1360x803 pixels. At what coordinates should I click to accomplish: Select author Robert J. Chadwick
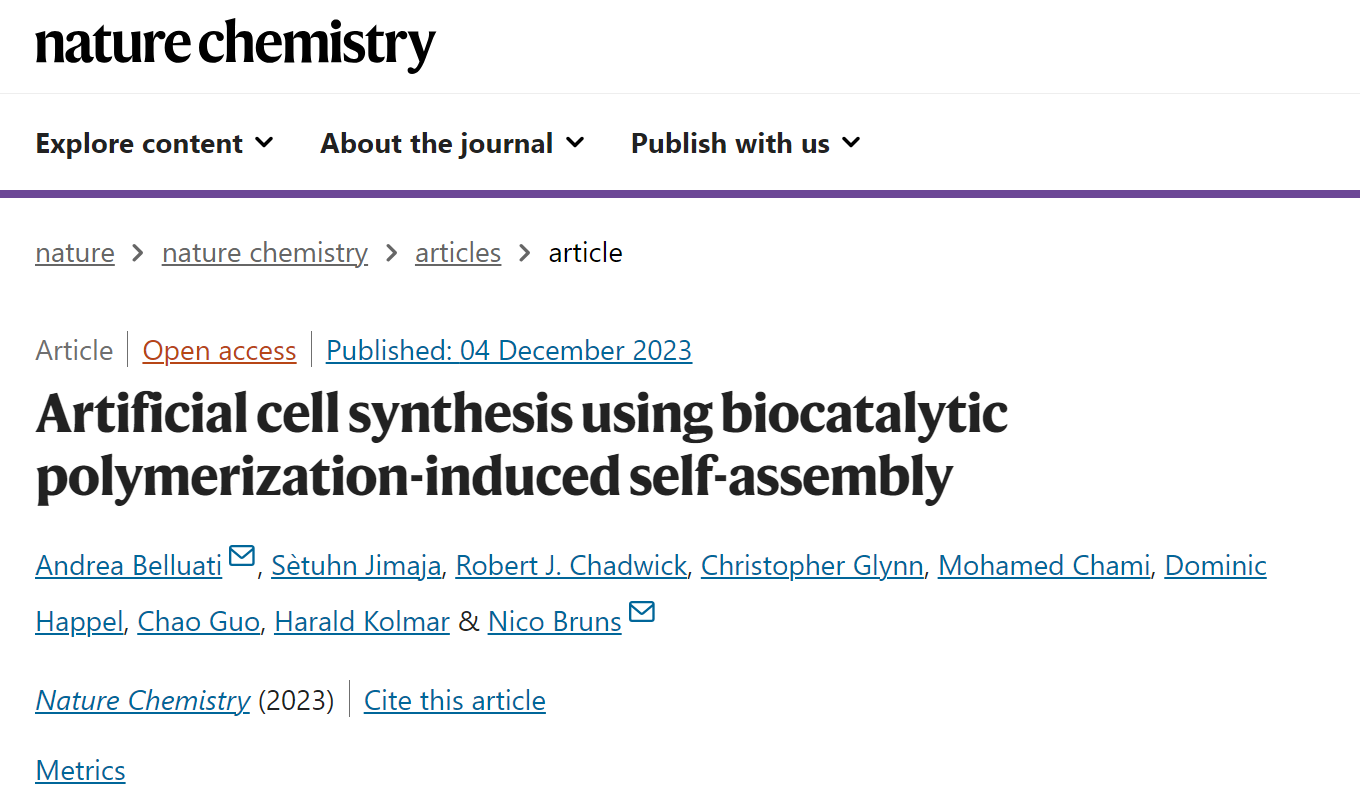(x=571, y=566)
